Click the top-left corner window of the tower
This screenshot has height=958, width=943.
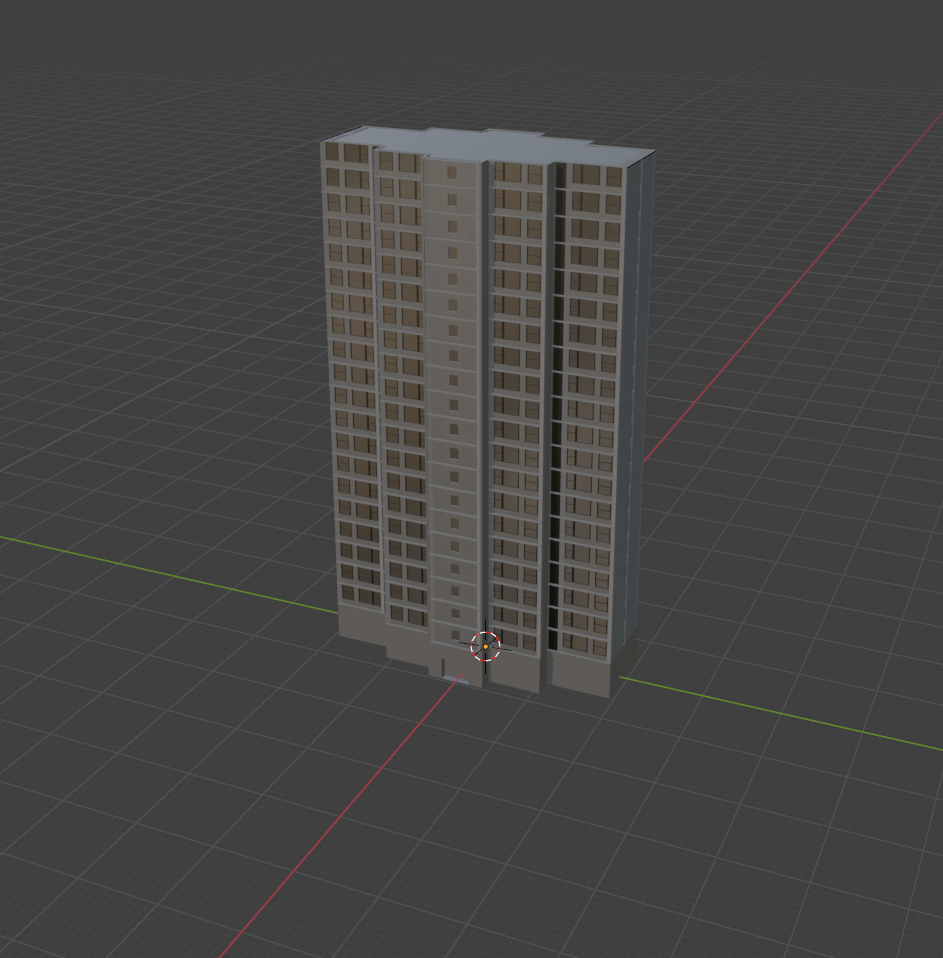tap(332, 153)
